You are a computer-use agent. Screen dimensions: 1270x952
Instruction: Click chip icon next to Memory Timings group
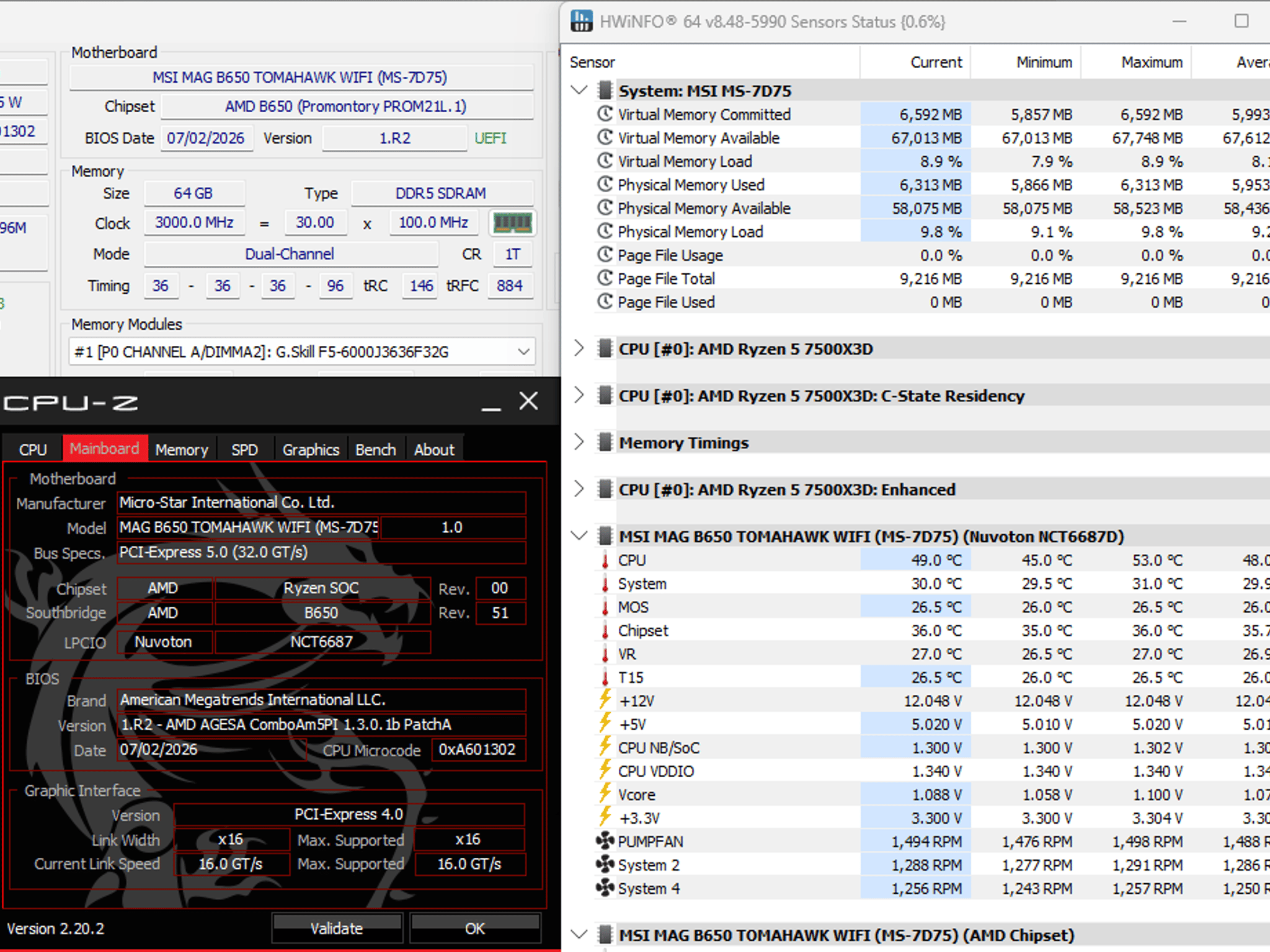coord(605,443)
